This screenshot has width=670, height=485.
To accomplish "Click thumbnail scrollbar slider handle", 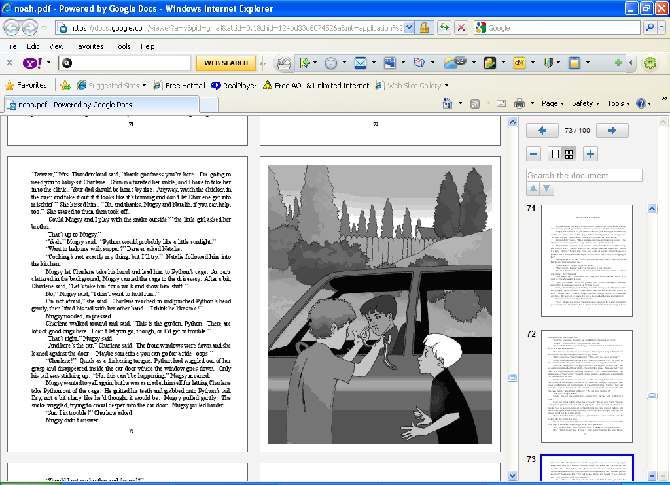I will tap(652, 396).
